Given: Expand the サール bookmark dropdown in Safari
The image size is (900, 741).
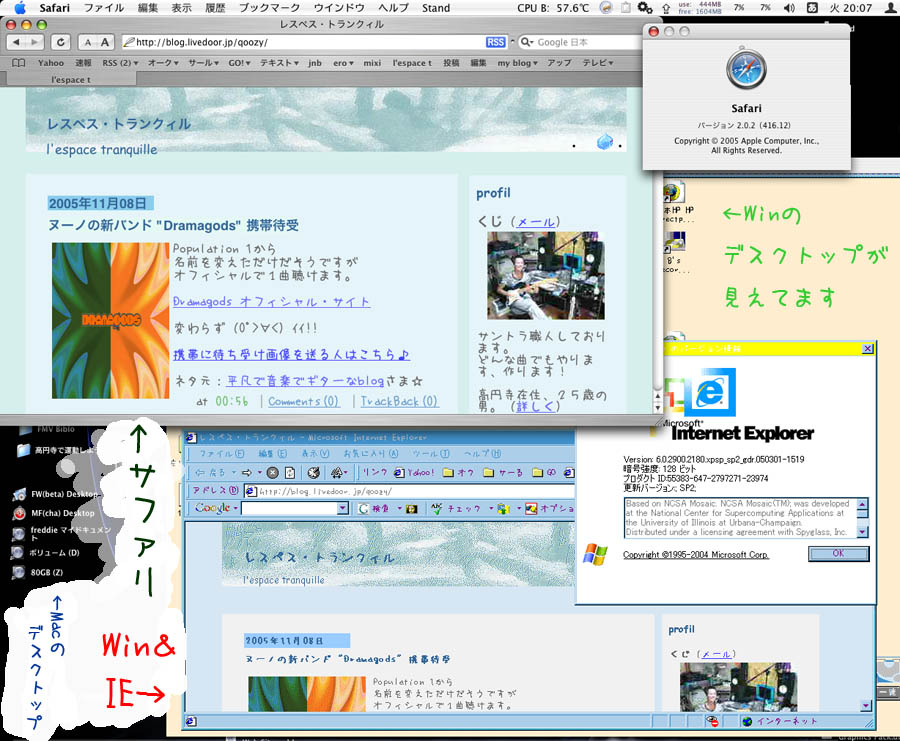Looking at the screenshot, I should click(x=204, y=63).
